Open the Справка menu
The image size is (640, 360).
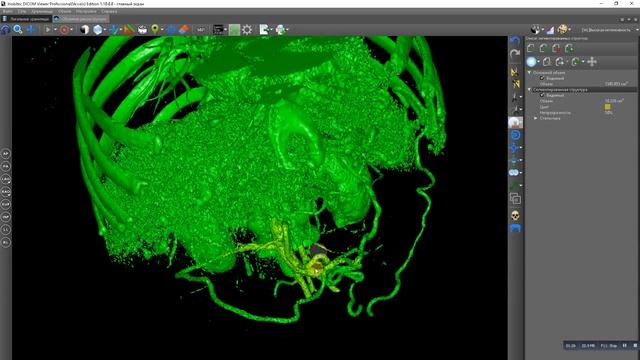click(x=109, y=11)
